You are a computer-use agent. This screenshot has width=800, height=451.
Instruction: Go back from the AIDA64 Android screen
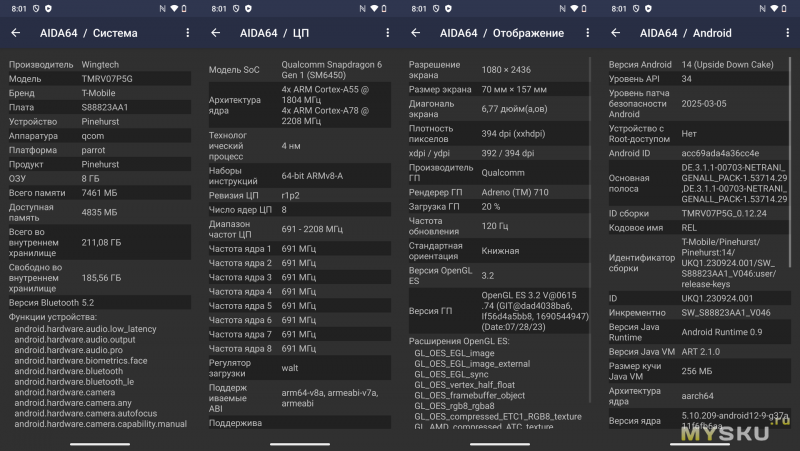pyautogui.click(x=616, y=33)
